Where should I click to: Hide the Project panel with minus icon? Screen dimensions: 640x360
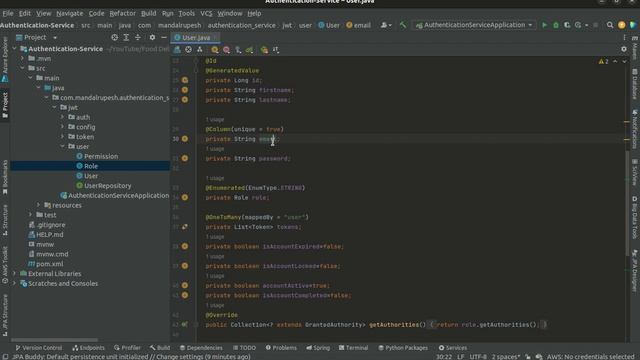(x=164, y=38)
